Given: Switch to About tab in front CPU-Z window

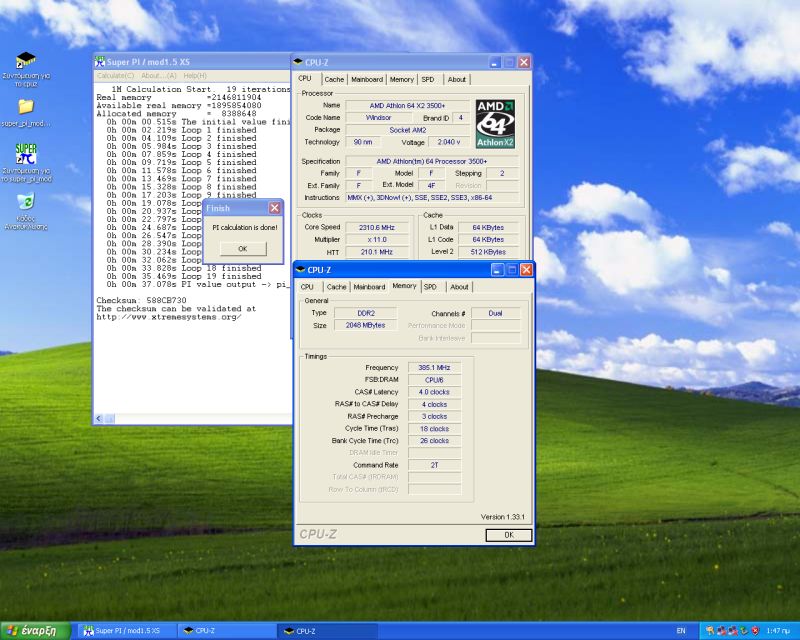Looking at the screenshot, I should [x=459, y=287].
